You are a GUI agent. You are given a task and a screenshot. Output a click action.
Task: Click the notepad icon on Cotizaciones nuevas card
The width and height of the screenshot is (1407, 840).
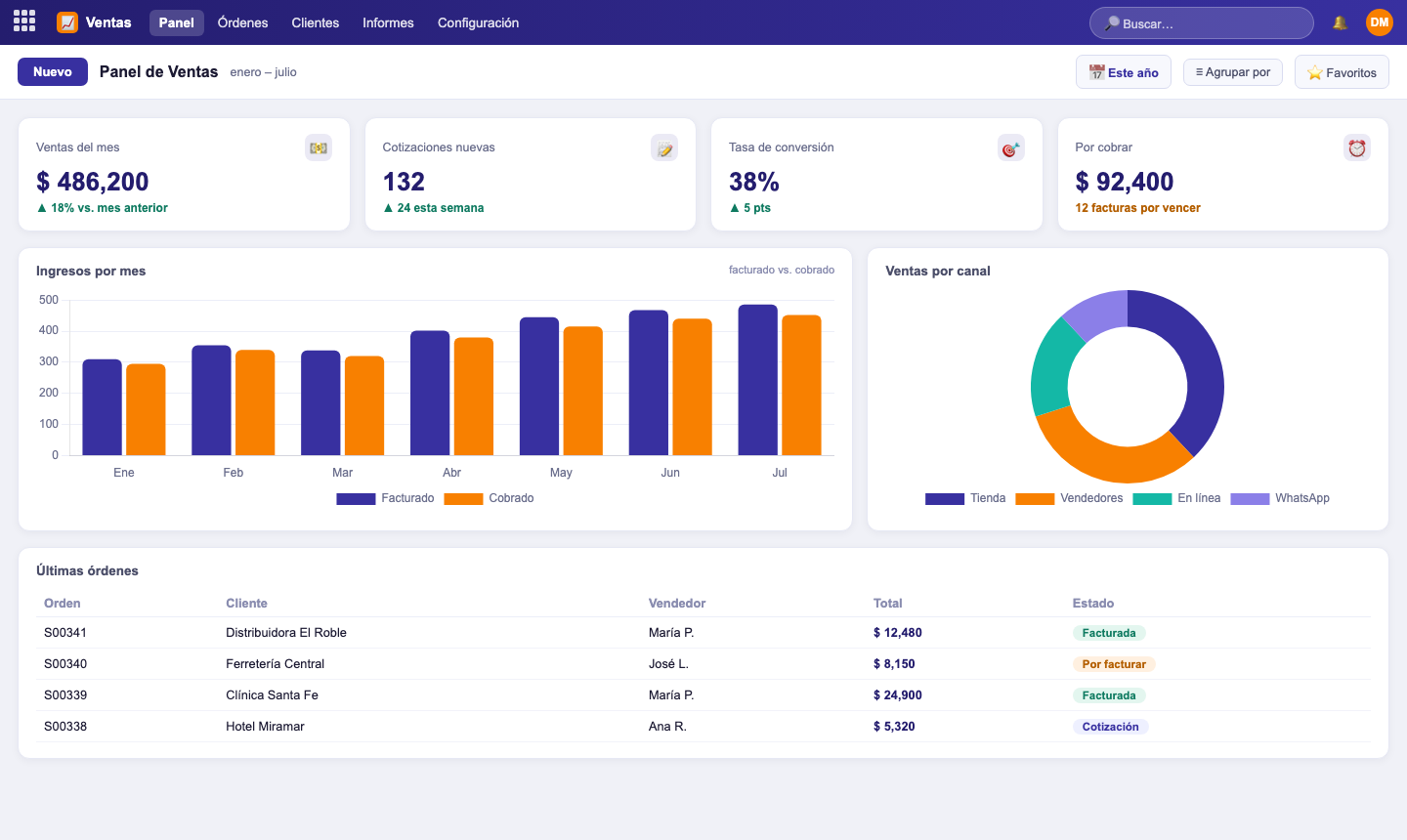tap(664, 147)
